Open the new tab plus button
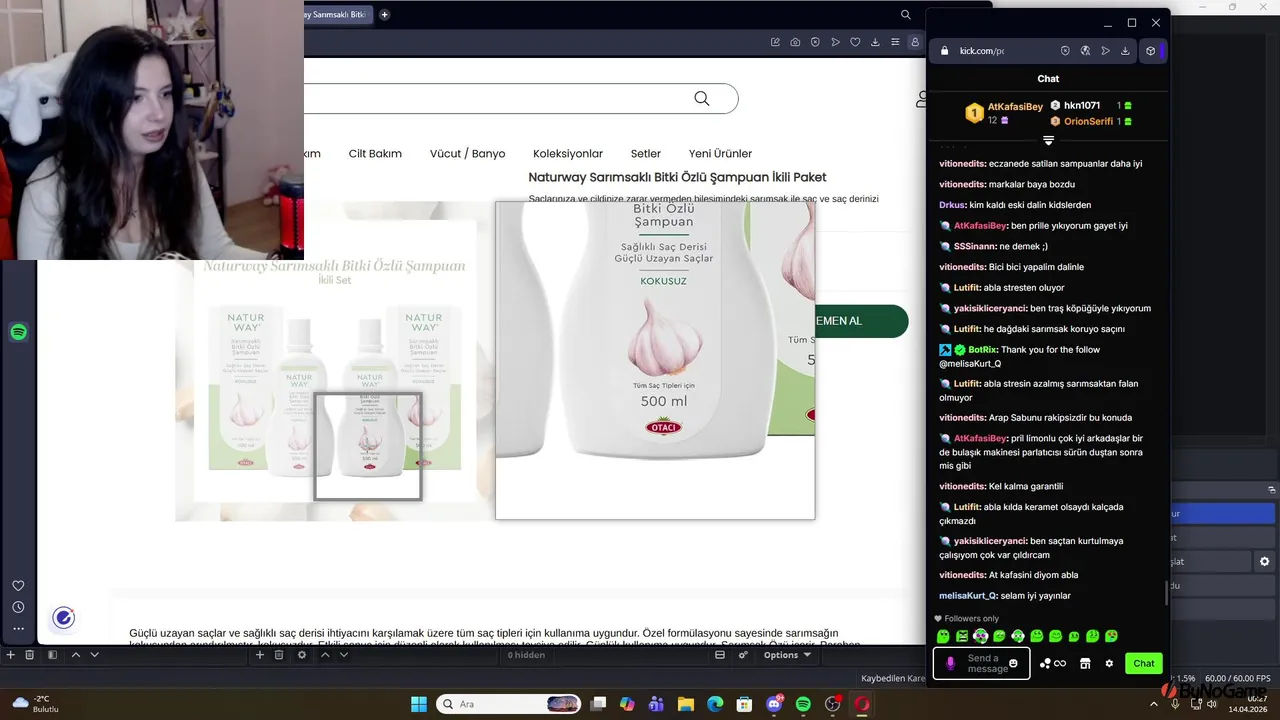The height and width of the screenshot is (720, 1280). [384, 15]
